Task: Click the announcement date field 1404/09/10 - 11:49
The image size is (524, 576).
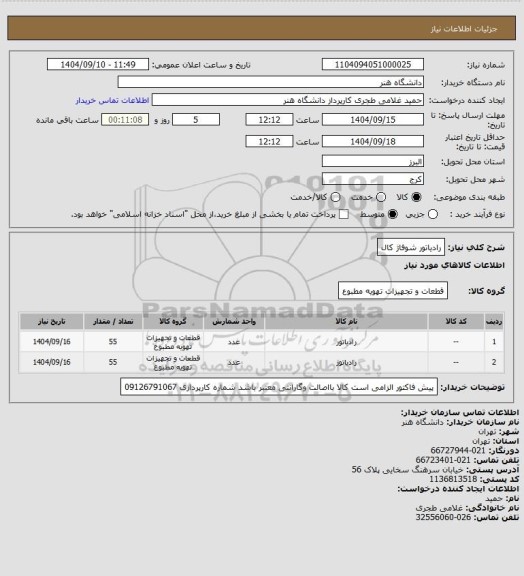Action: (98, 65)
